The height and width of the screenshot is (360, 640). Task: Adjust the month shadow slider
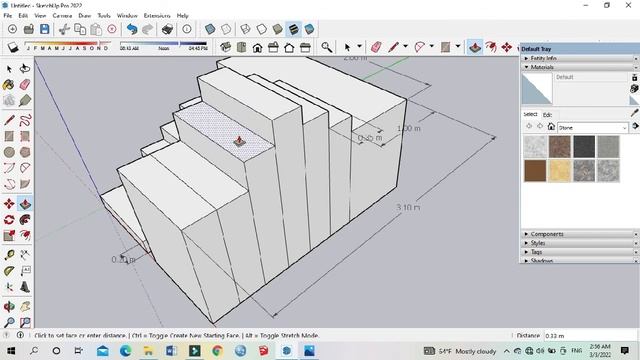click(67, 43)
